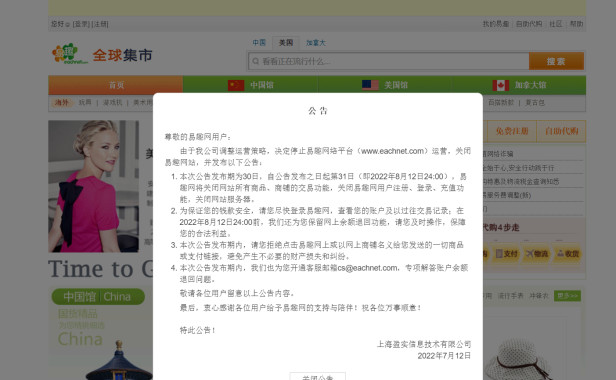Click the 游戏机 category link
The height and width of the screenshot is (380, 616).
tap(112, 103)
